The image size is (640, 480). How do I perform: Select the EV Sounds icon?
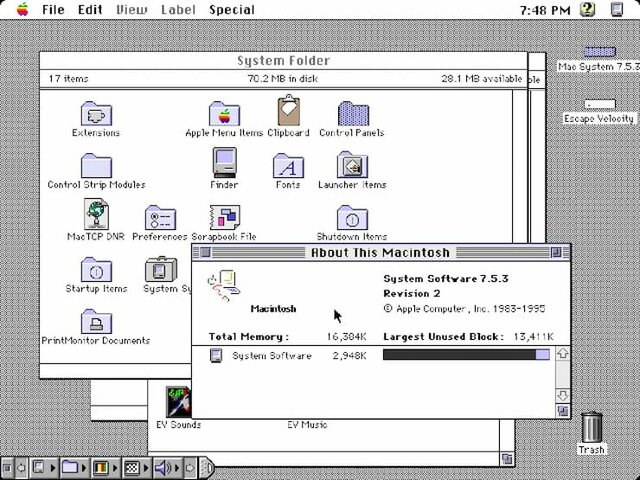coord(178,402)
